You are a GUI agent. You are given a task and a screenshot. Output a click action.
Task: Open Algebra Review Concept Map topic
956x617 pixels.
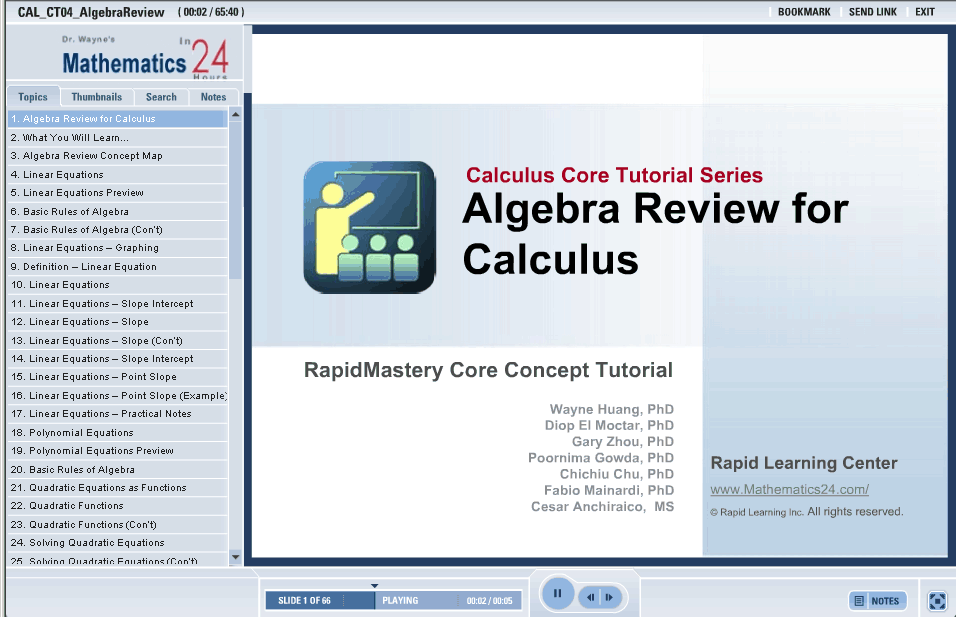(118, 156)
